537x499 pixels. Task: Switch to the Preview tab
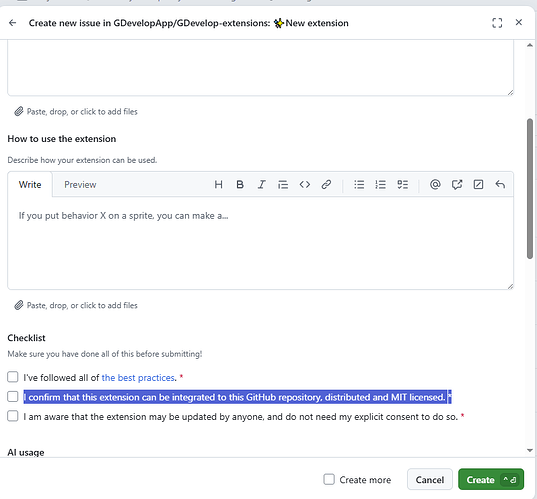(x=80, y=185)
